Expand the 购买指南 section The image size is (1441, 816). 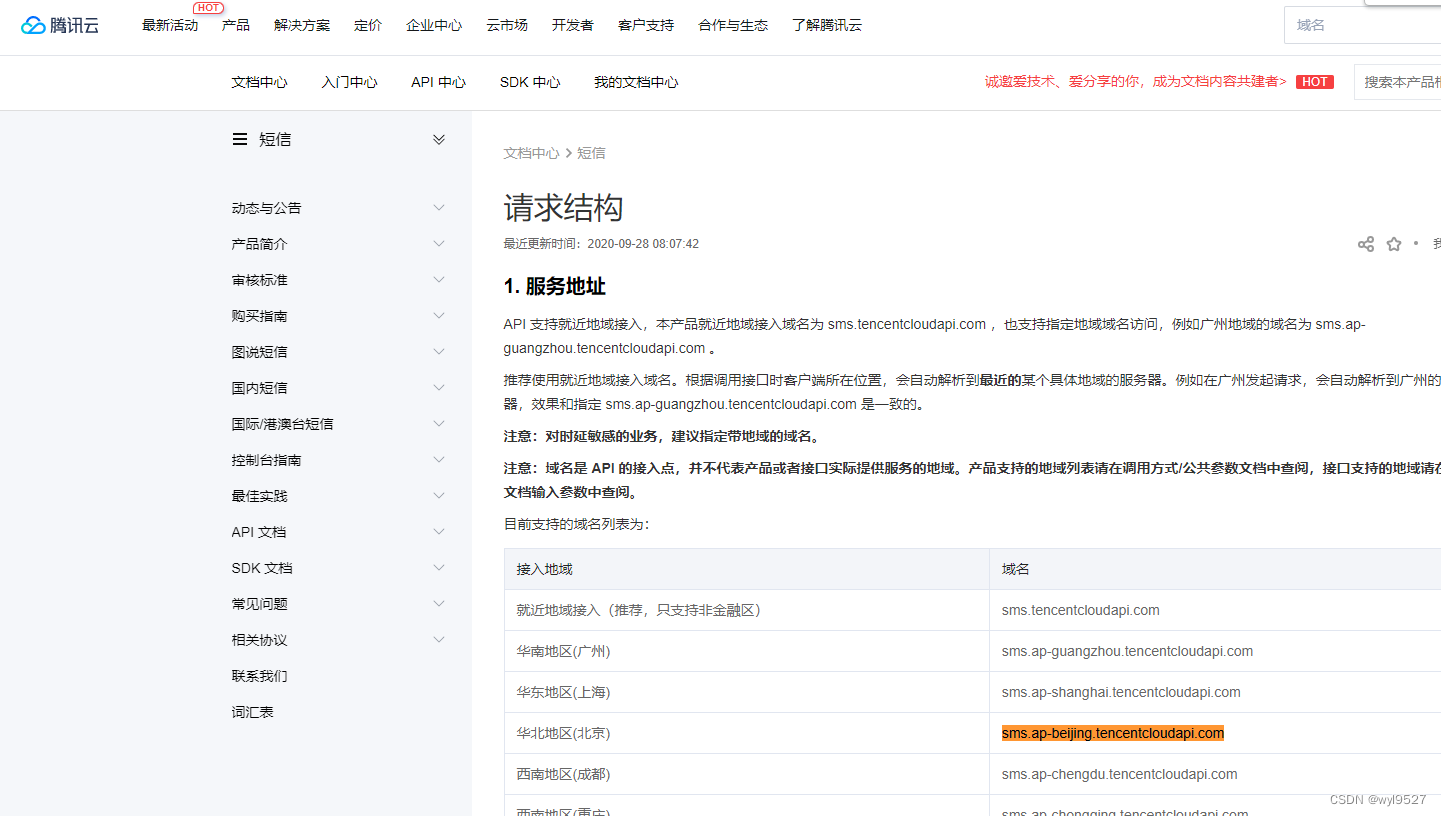pos(439,316)
